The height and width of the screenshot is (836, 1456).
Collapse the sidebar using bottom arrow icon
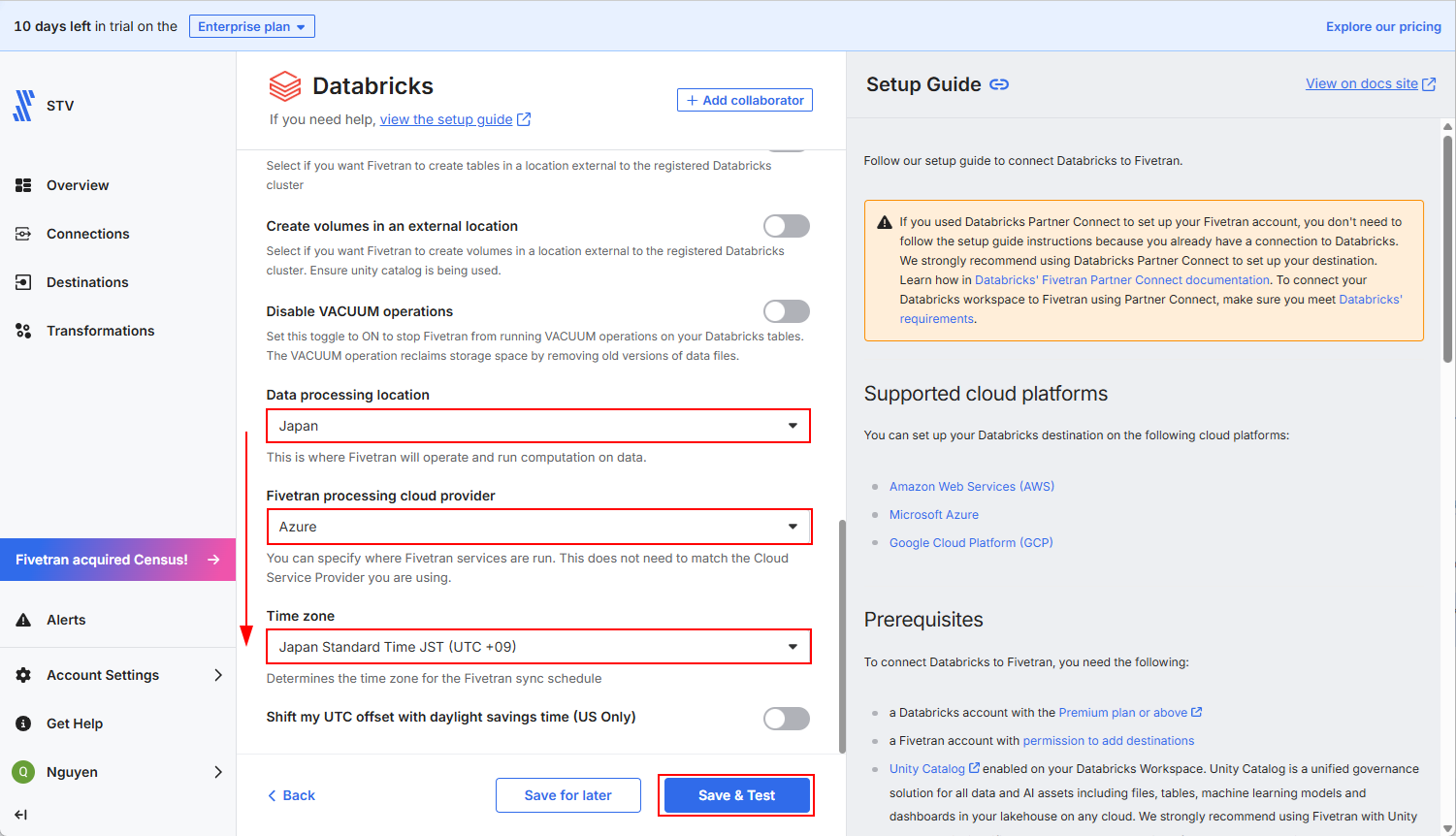point(21,815)
